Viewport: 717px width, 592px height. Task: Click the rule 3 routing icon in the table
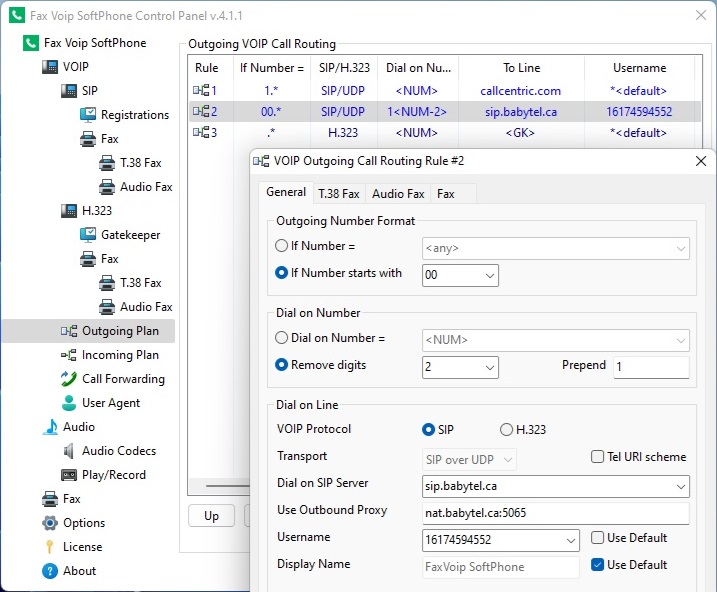(201, 133)
